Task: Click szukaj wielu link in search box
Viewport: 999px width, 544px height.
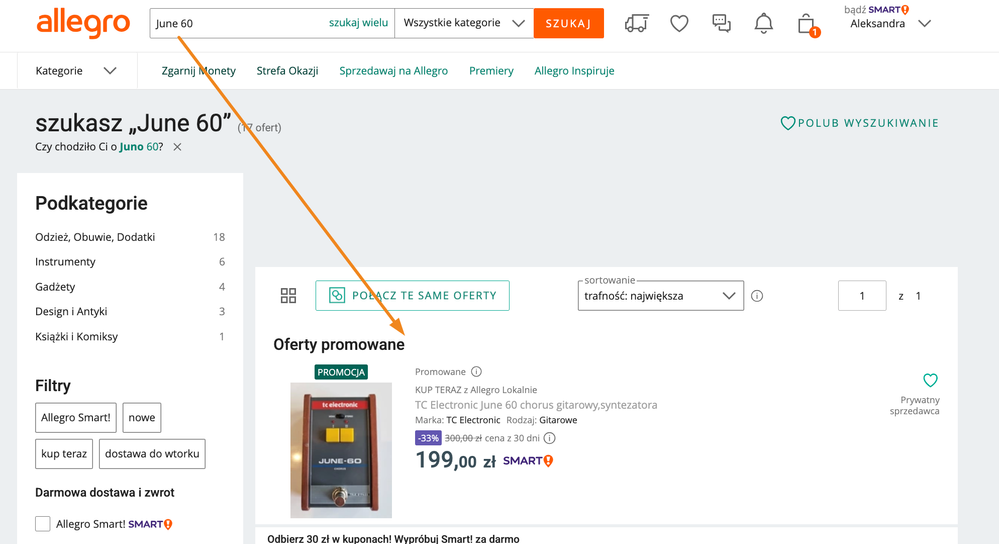Action: pos(358,22)
